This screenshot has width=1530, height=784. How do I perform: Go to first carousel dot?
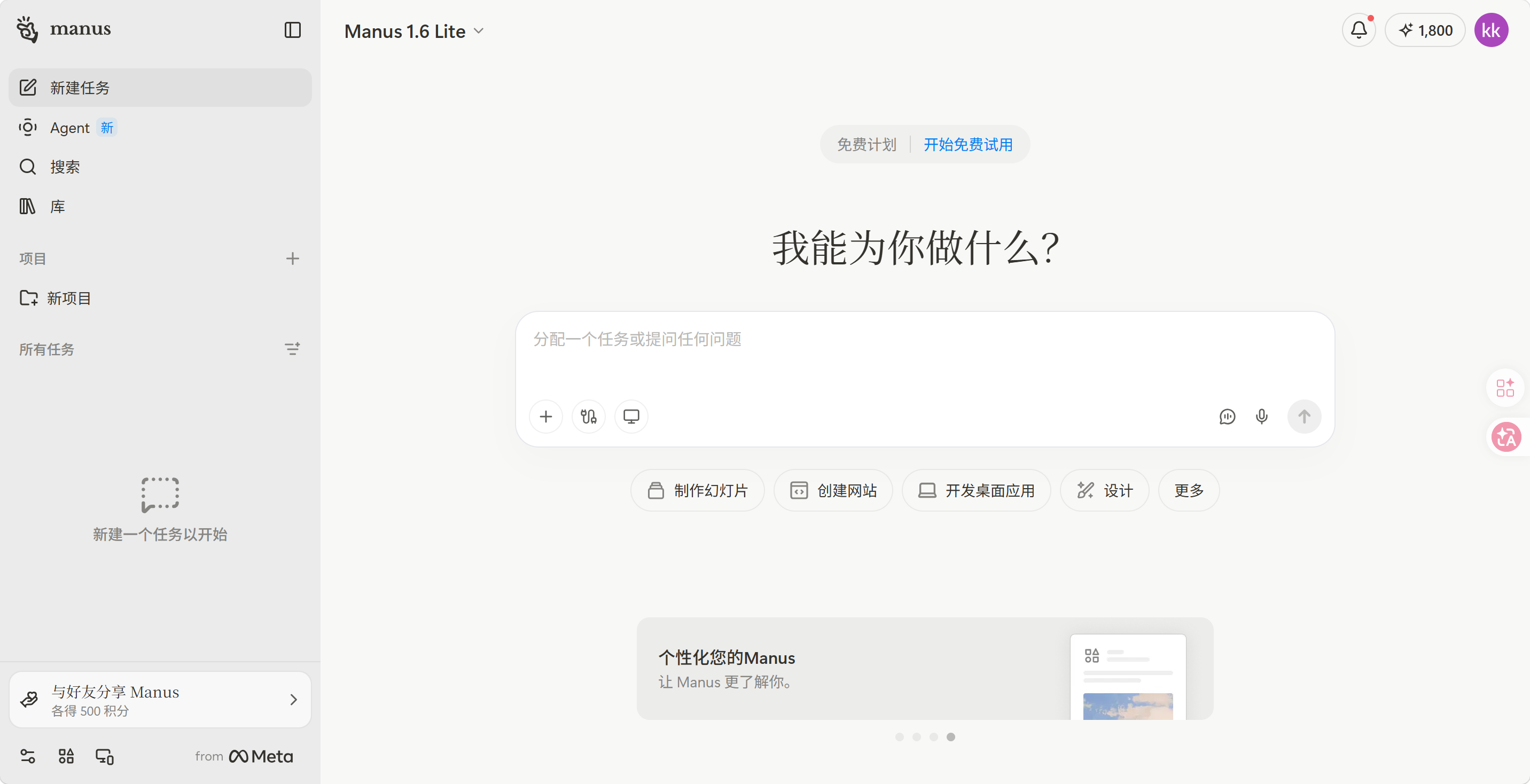(x=899, y=736)
